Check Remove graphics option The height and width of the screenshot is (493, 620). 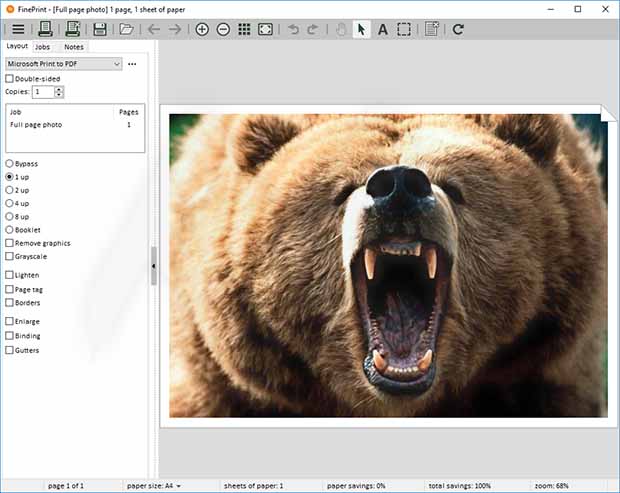pyautogui.click(x=9, y=243)
